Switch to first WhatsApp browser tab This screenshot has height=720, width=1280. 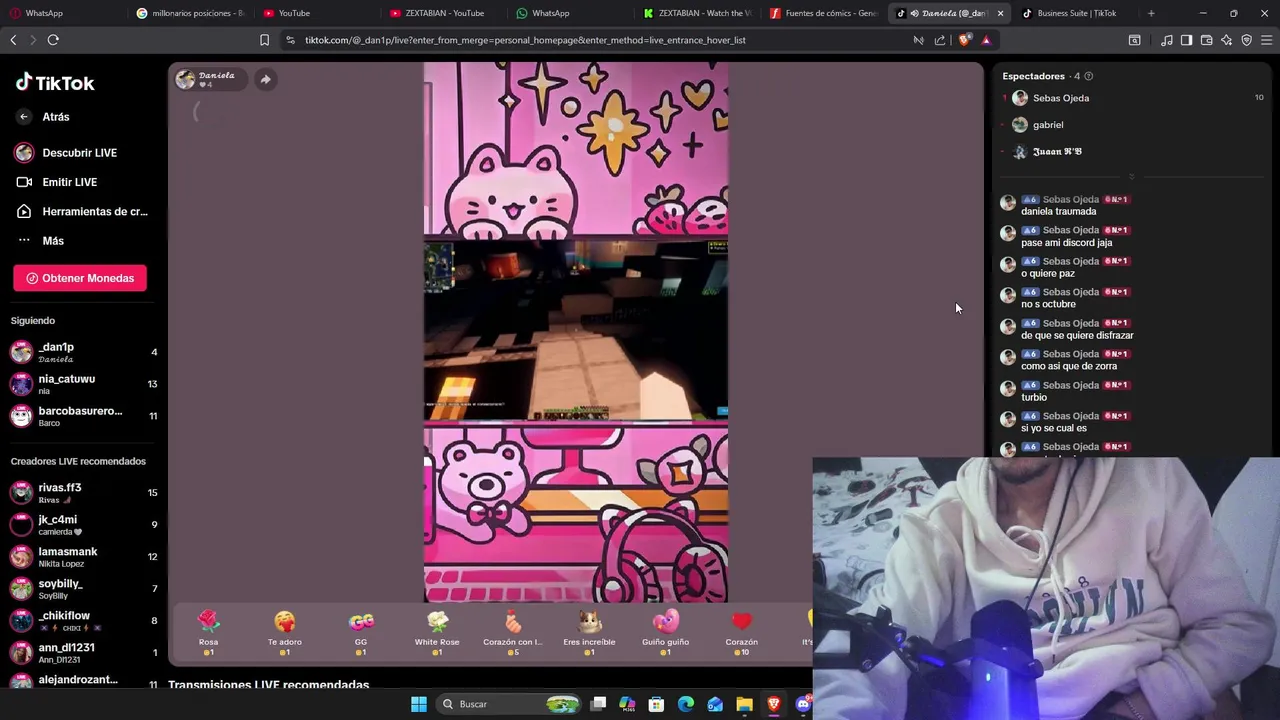click(x=62, y=13)
